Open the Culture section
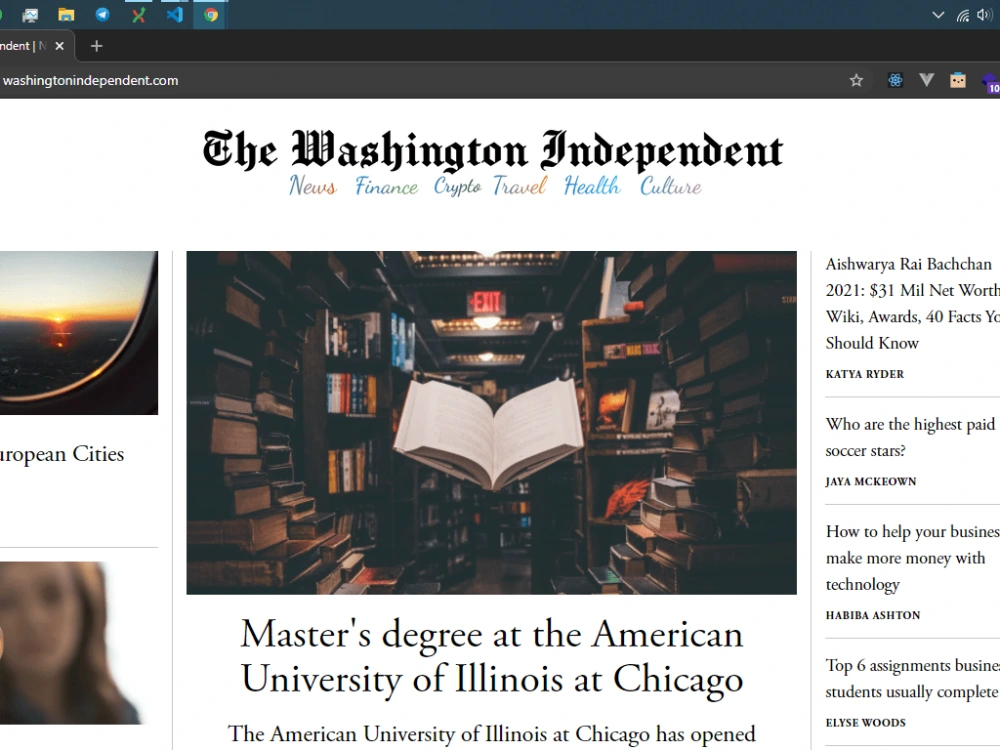The image size is (1000, 750). coord(671,186)
